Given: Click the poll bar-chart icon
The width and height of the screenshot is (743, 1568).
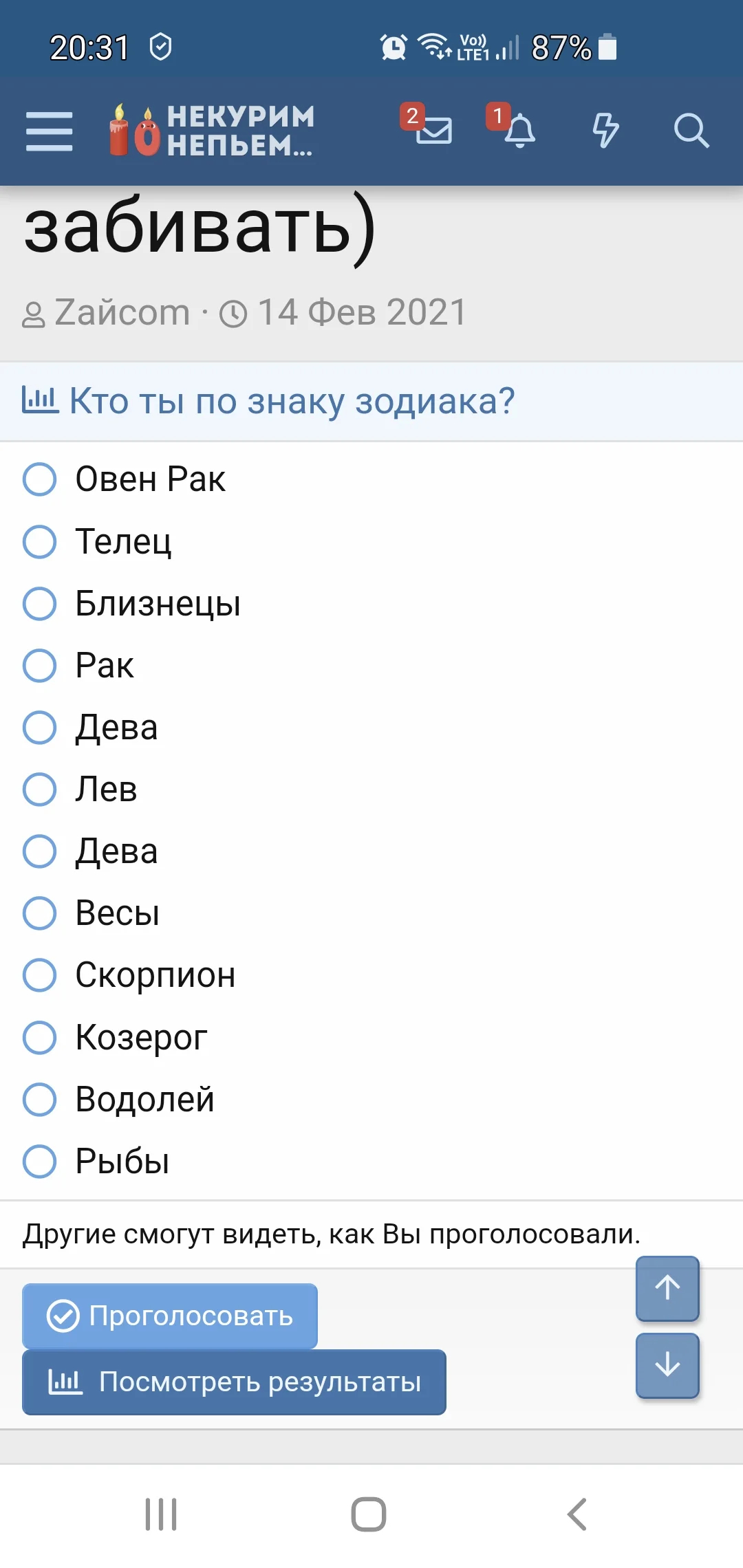Looking at the screenshot, I should [40, 399].
